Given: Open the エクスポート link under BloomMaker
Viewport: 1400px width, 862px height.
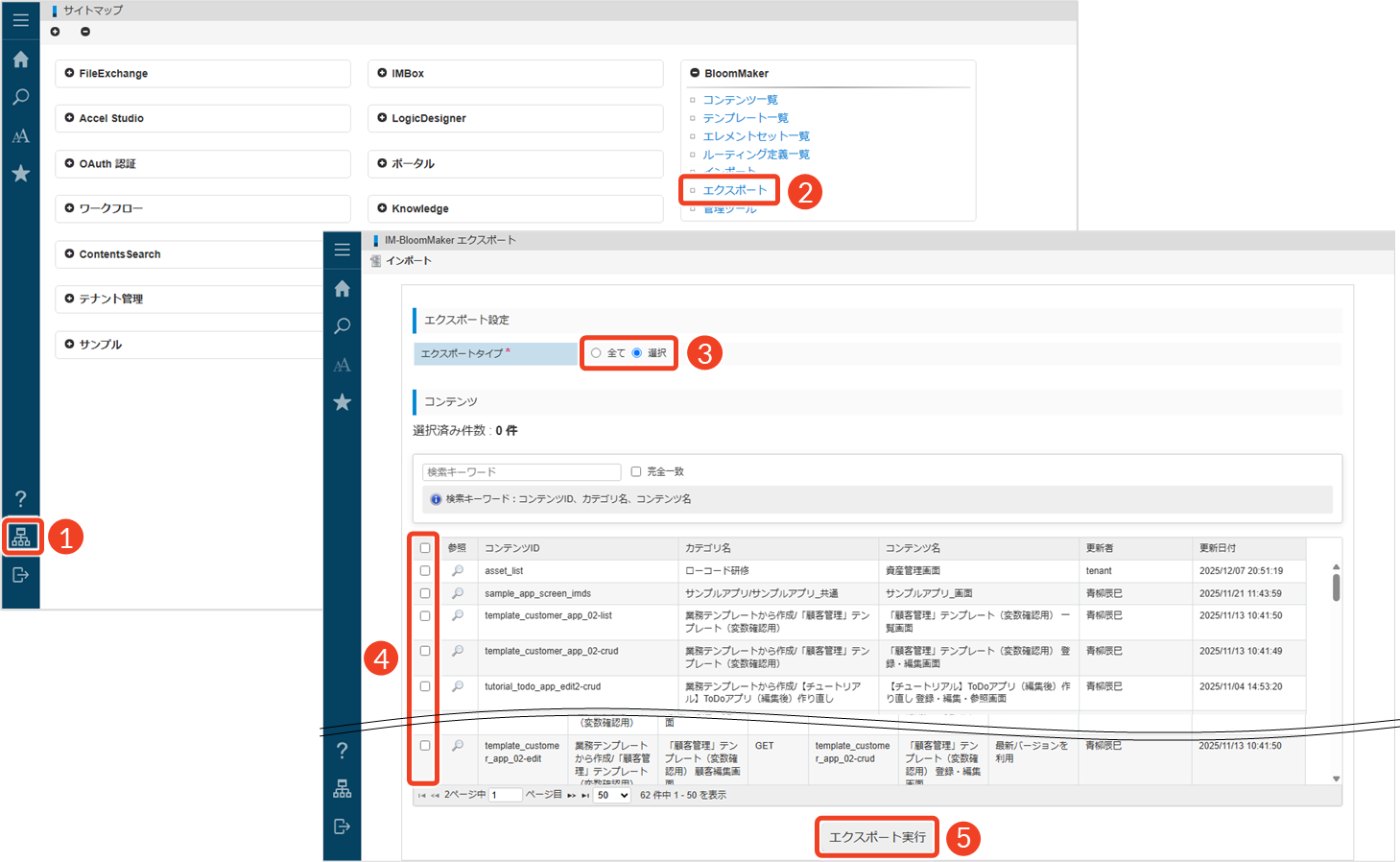Looking at the screenshot, I should pos(735,190).
